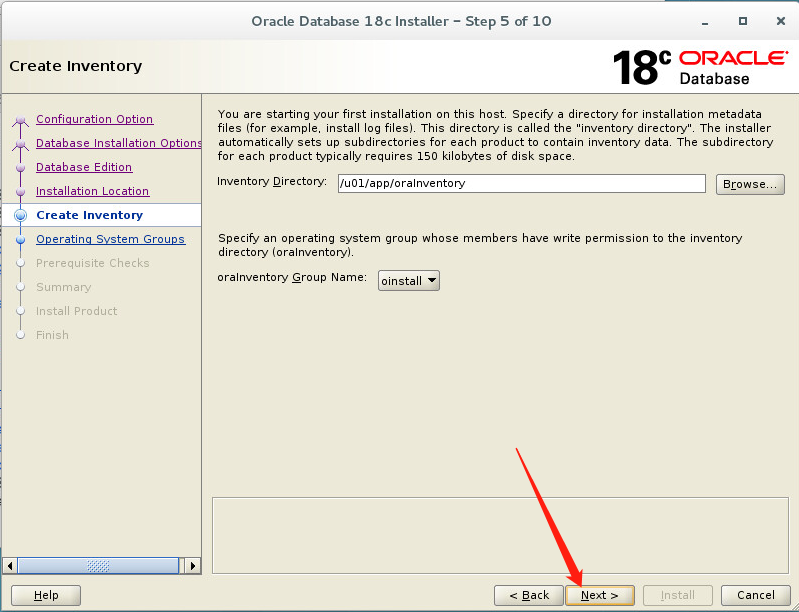Screen dimensions: 799x612
Task: Click the Operating System Groups step bullet
Action: coord(20,239)
